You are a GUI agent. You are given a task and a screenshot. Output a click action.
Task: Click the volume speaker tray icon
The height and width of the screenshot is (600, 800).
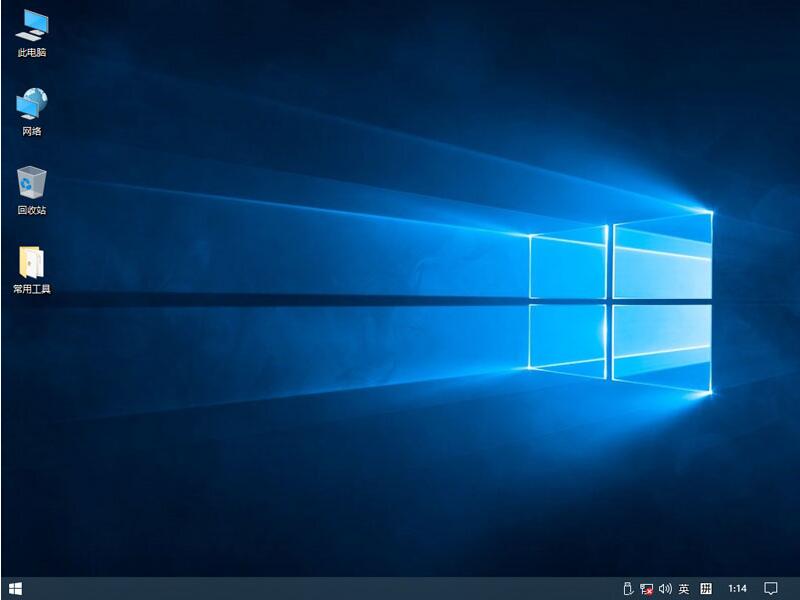(665, 589)
